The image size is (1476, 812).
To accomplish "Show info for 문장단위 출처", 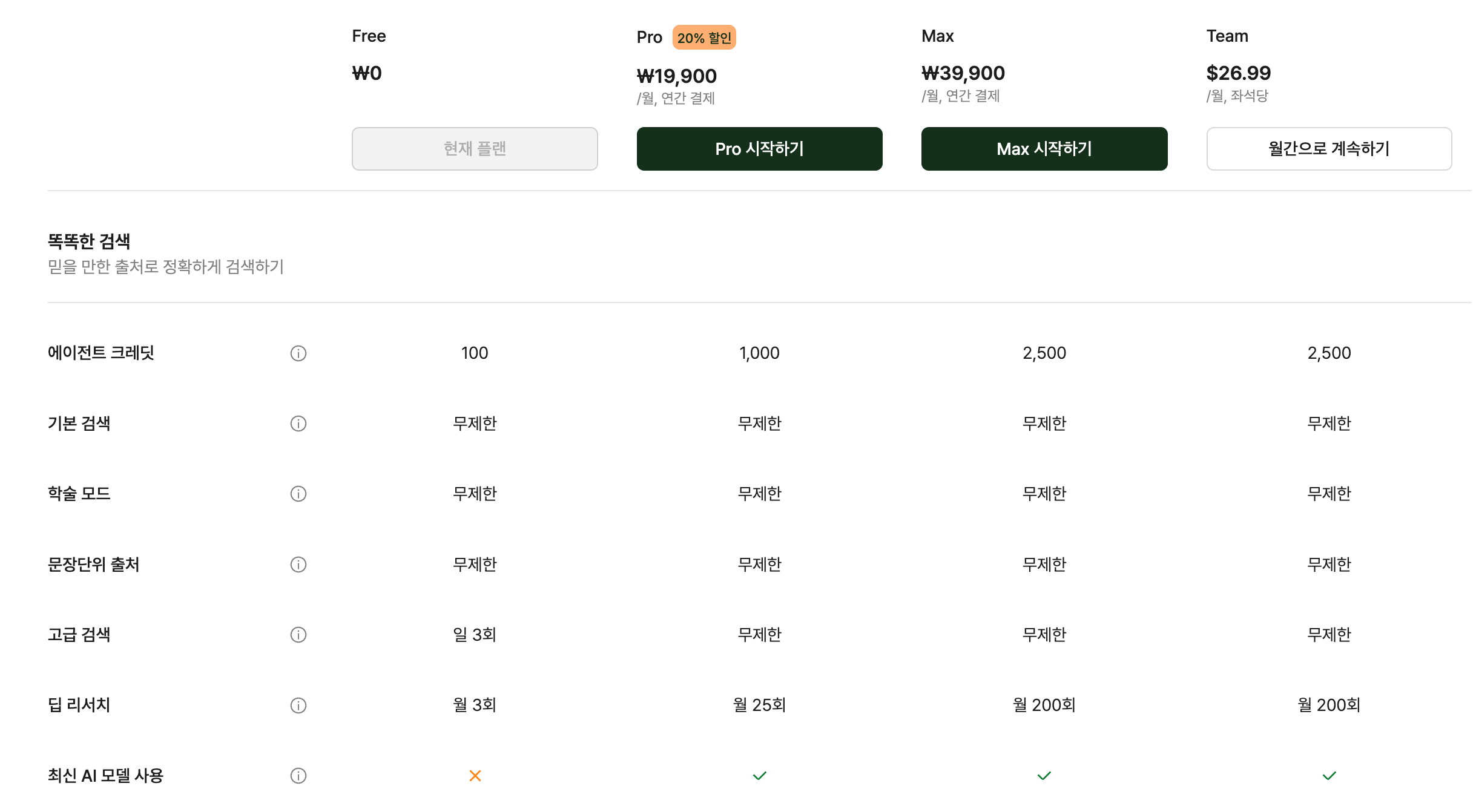I will [x=298, y=565].
